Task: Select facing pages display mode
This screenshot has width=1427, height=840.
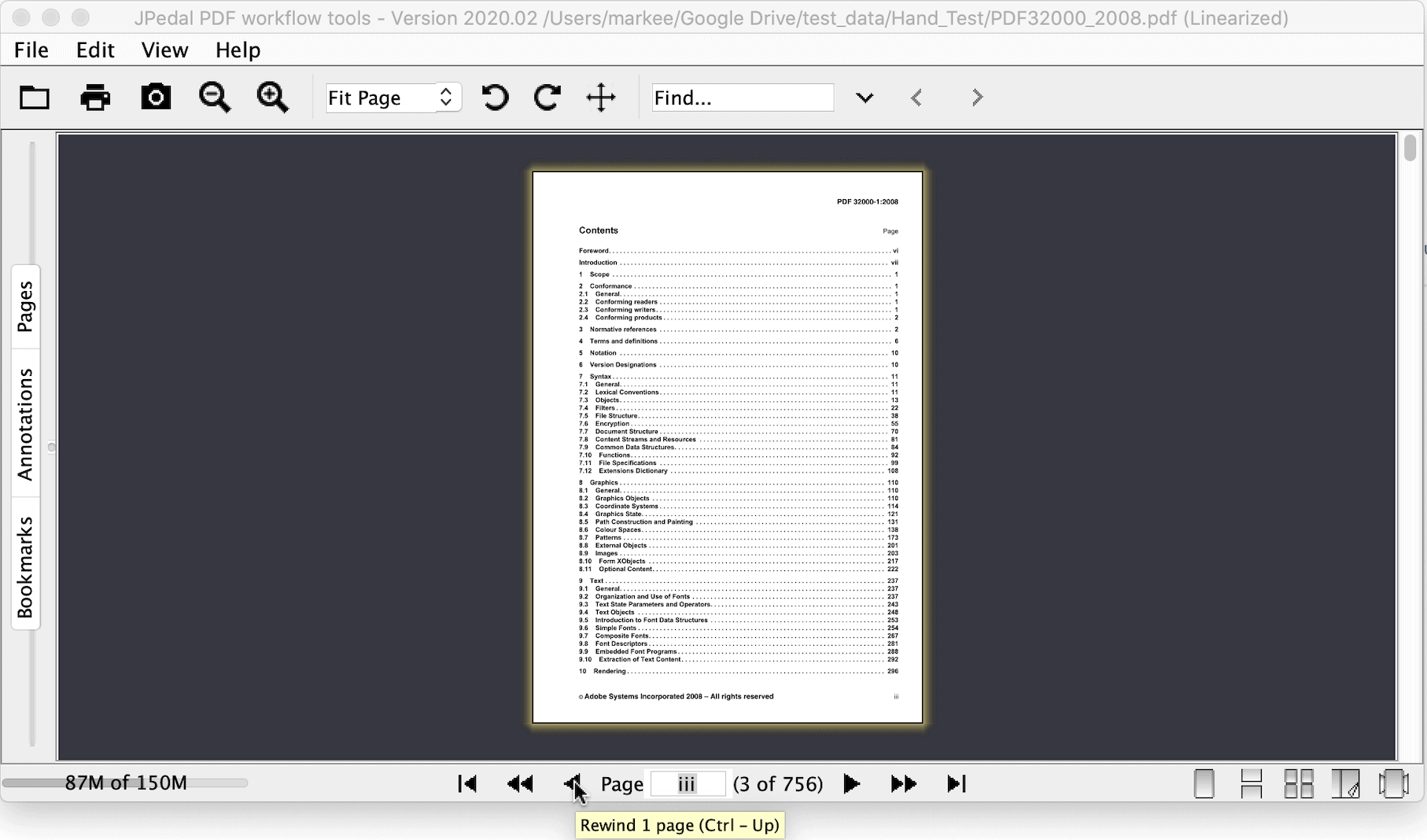Action: (x=1345, y=783)
